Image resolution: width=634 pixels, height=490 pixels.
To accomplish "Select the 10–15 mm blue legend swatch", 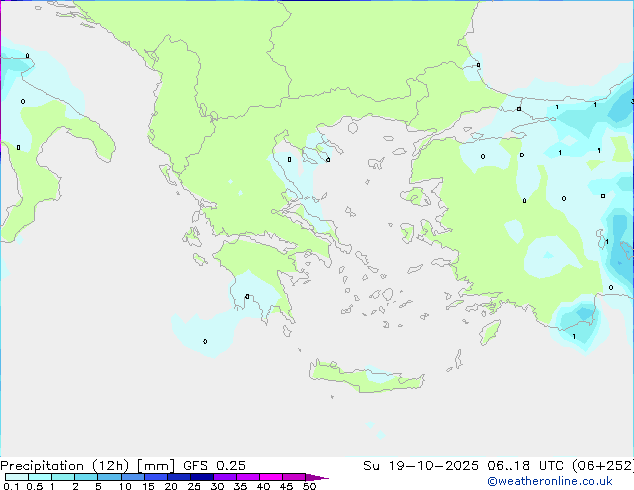I will point(133,477).
